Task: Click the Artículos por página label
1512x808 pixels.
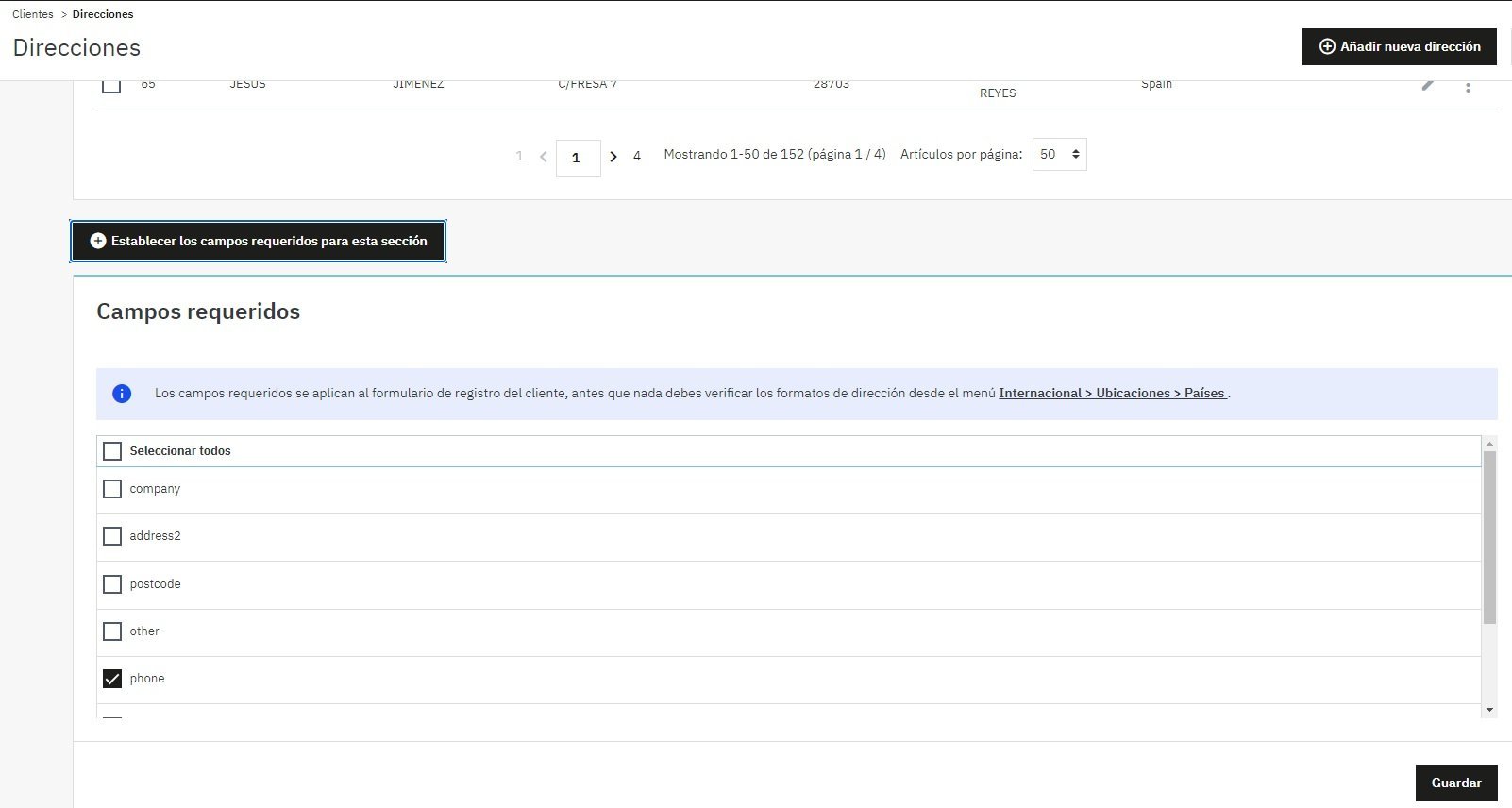Action: [x=961, y=155]
